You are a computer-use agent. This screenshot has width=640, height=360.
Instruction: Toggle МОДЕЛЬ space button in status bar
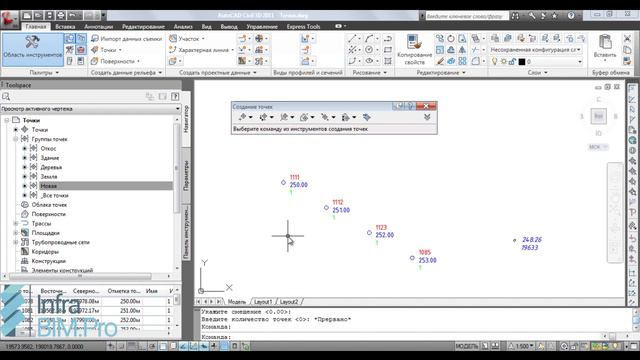tap(467, 347)
